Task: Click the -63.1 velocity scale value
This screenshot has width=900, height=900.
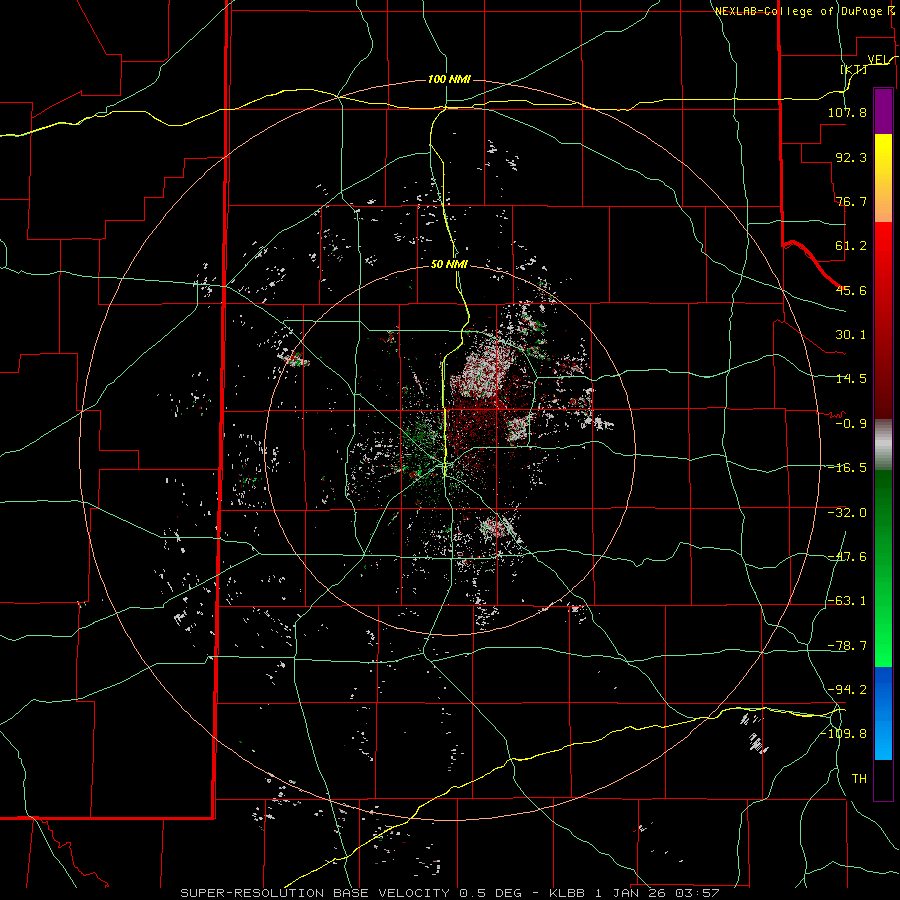Action: tap(847, 601)
